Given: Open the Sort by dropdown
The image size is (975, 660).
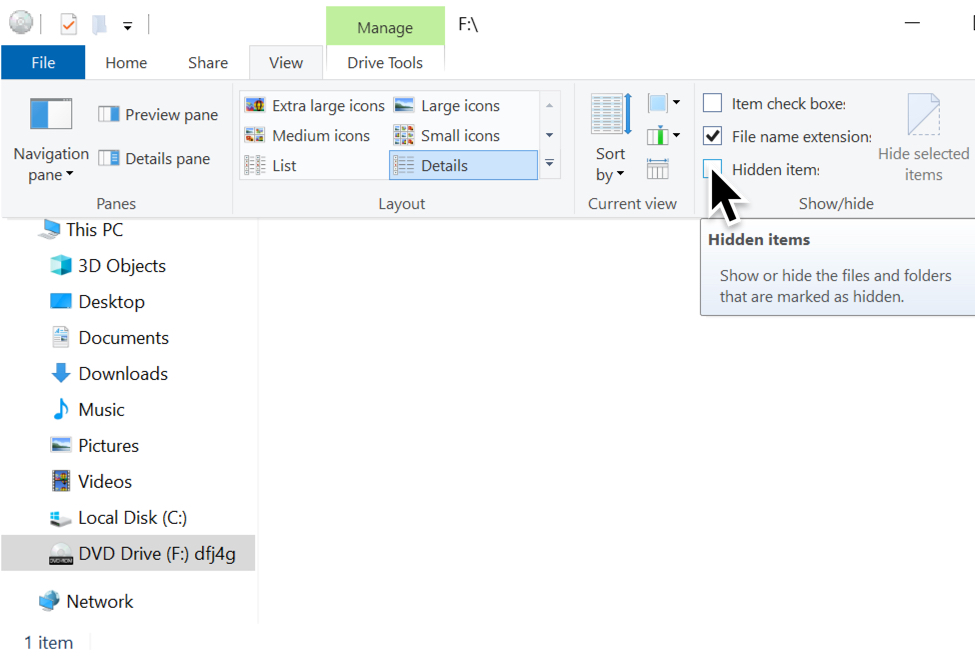Looking at the screenshot, I should click(610, 165).
